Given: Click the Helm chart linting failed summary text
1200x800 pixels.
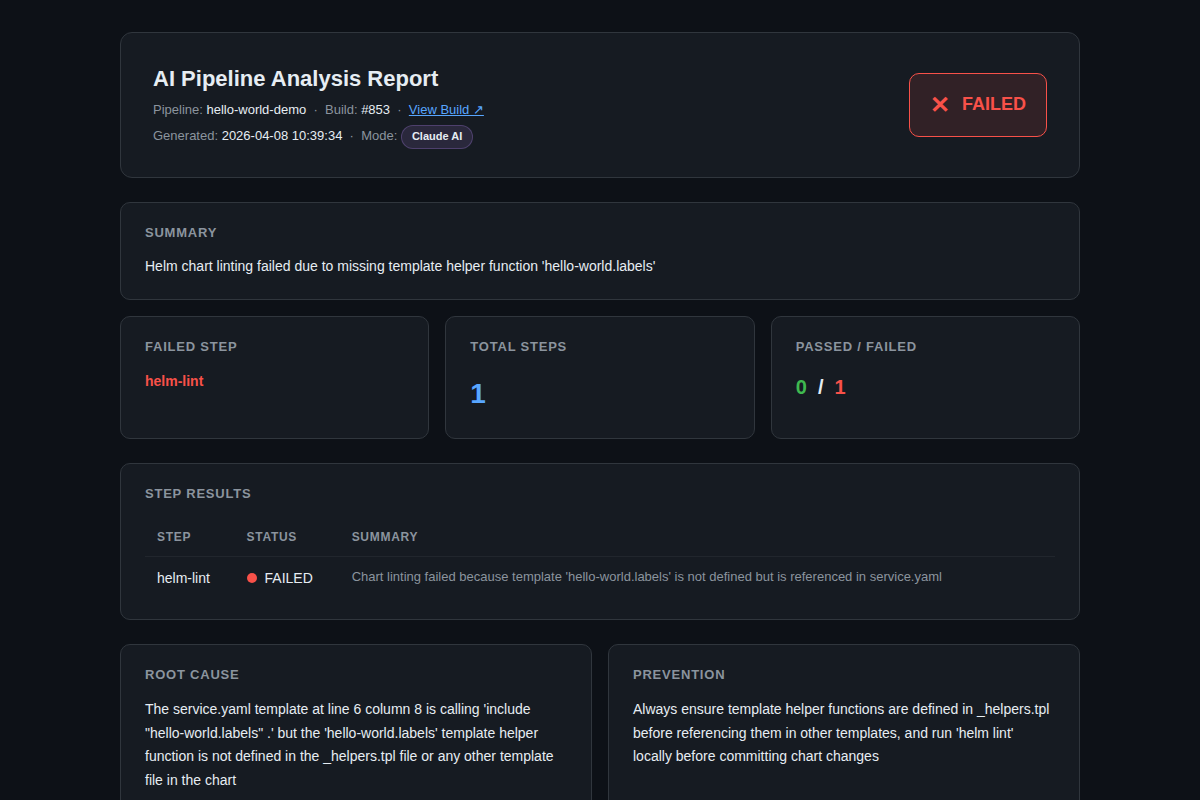Looking at the screenshot, I should (400, 266).
